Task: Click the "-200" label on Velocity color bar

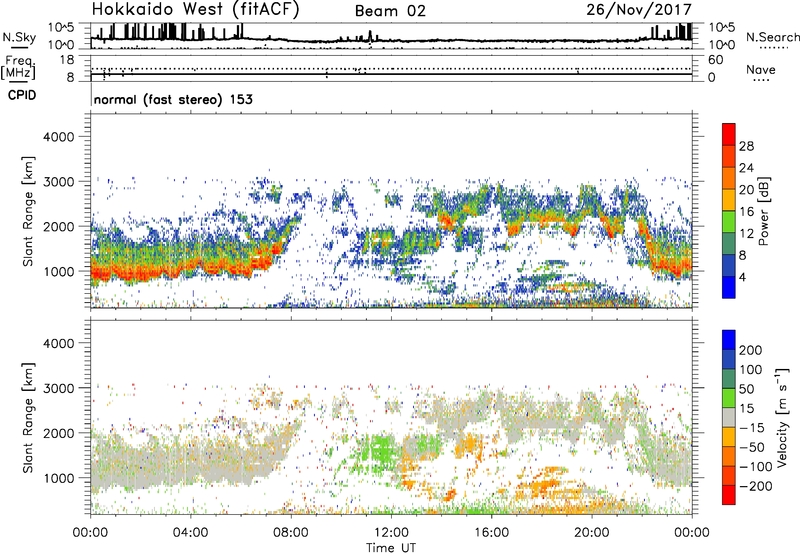Action: tap(756, 486)
